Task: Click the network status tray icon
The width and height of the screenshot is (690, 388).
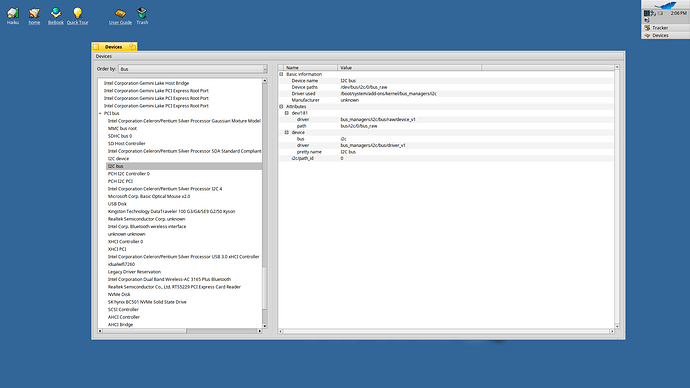Action: click(x=653, y=14)
